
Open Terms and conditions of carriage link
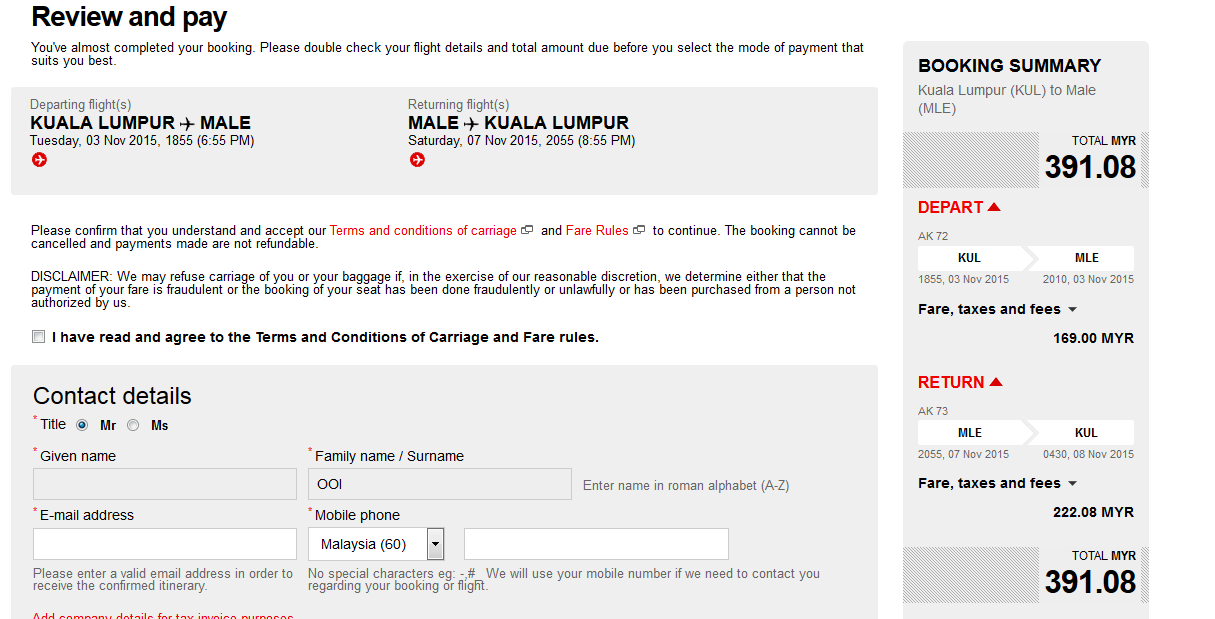click(x=423, y=230)
